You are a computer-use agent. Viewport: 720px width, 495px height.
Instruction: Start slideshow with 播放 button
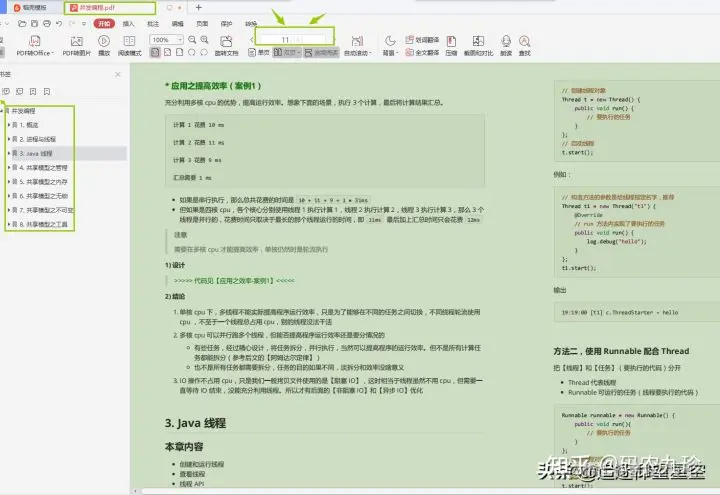[x=104, y=46]
